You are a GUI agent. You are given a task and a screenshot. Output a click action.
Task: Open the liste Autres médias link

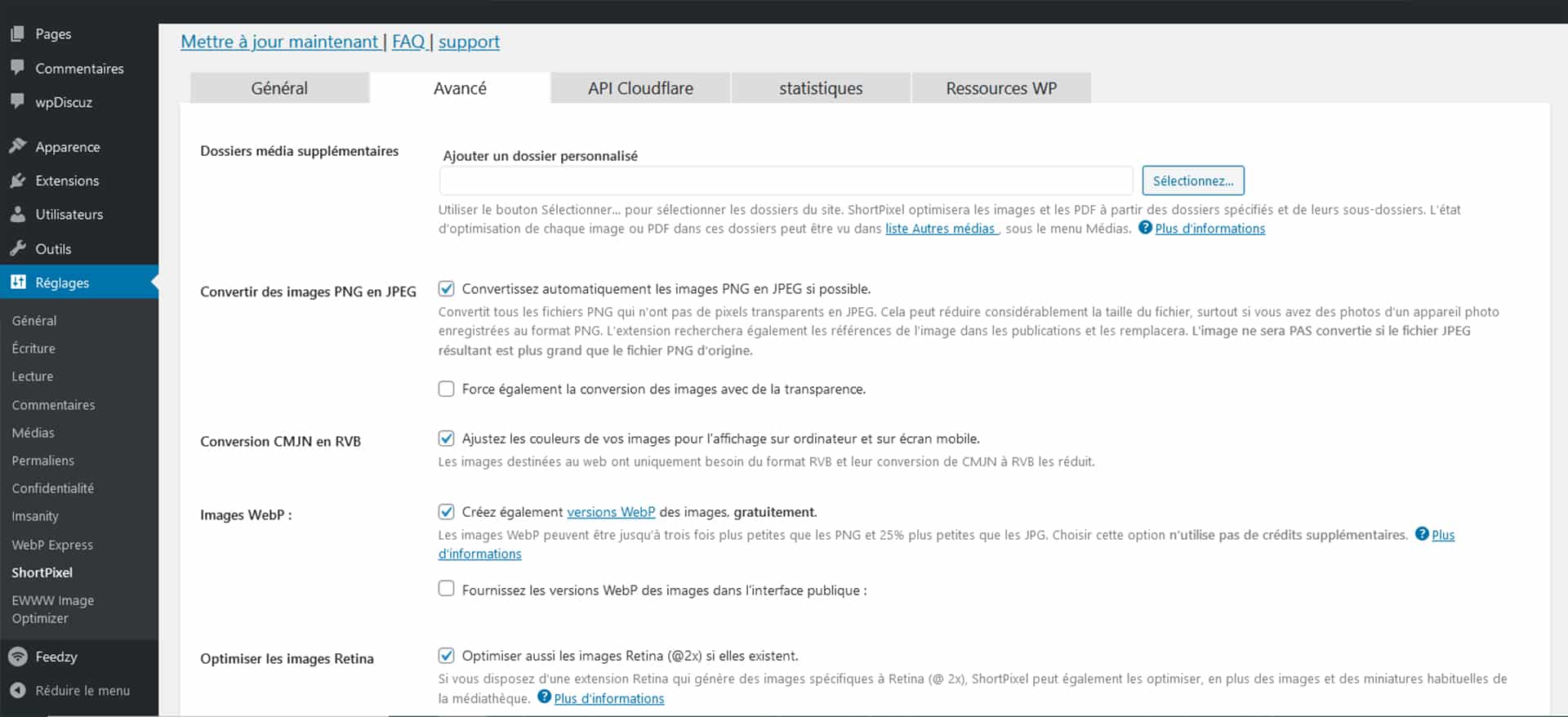coord(940,229)
